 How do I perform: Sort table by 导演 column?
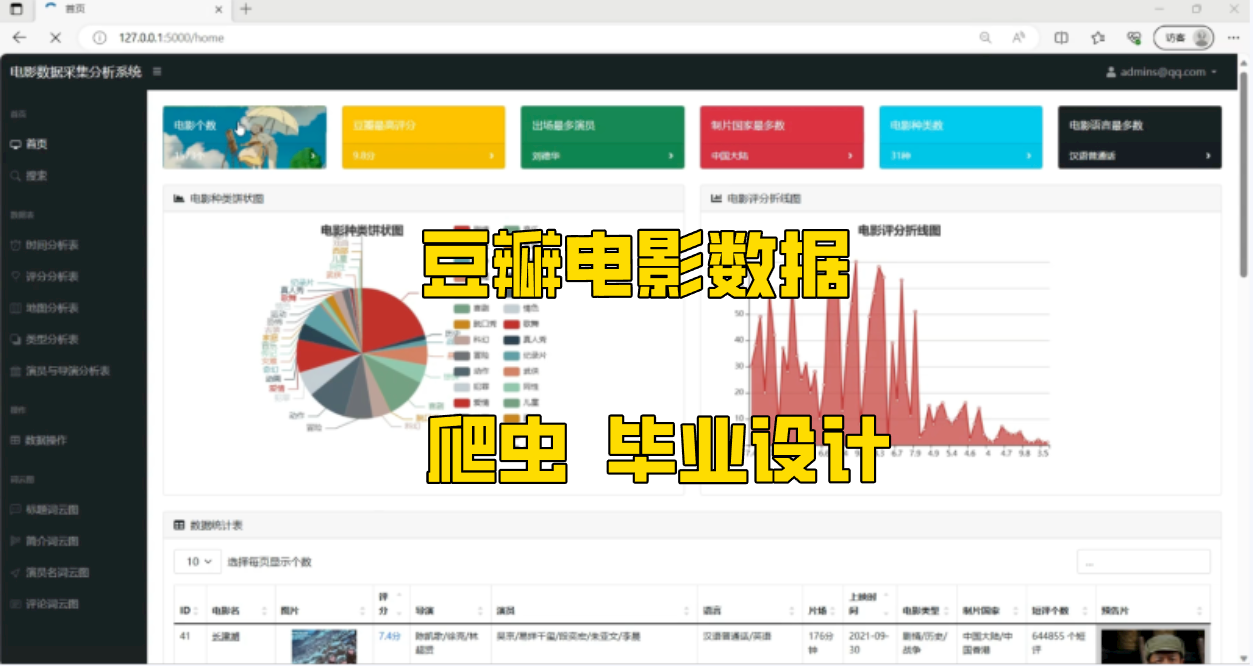(450, 610)
